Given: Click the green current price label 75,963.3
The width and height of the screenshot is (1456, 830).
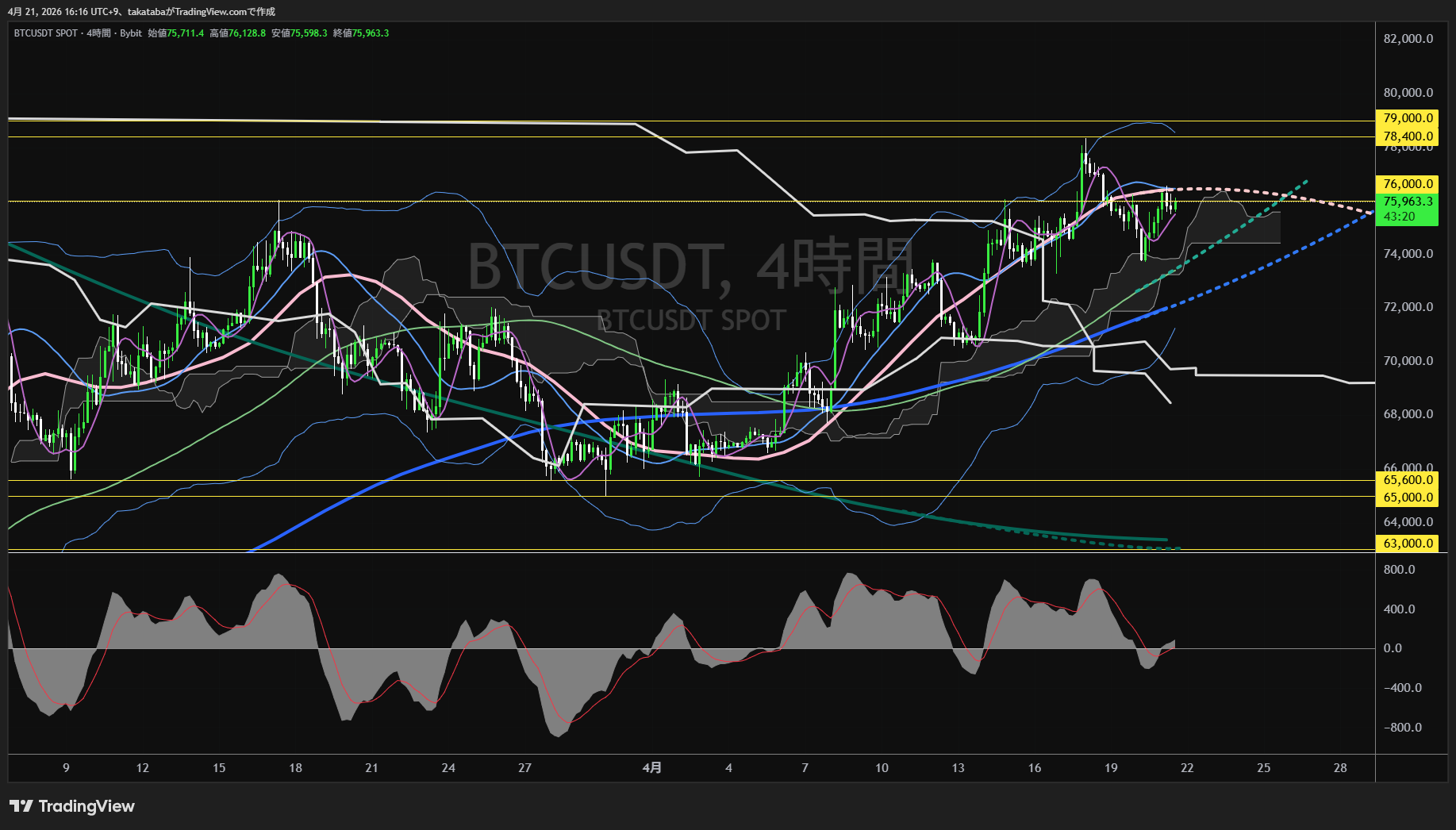Looking at the screenshot, I should pos(1408,202).
